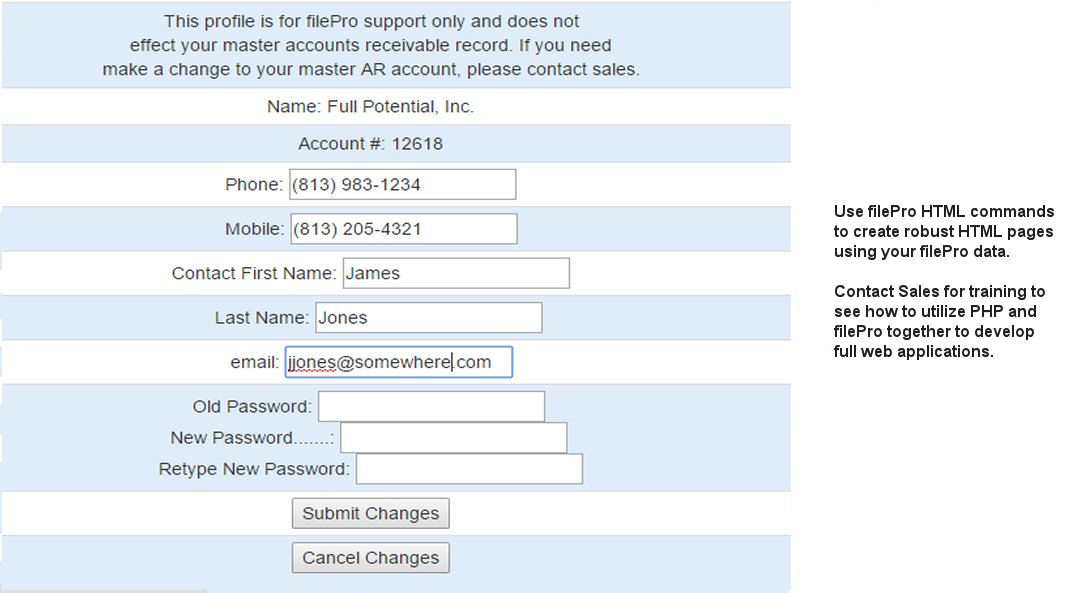
Task: Focus the Mobile number input box
Action: 404,229
